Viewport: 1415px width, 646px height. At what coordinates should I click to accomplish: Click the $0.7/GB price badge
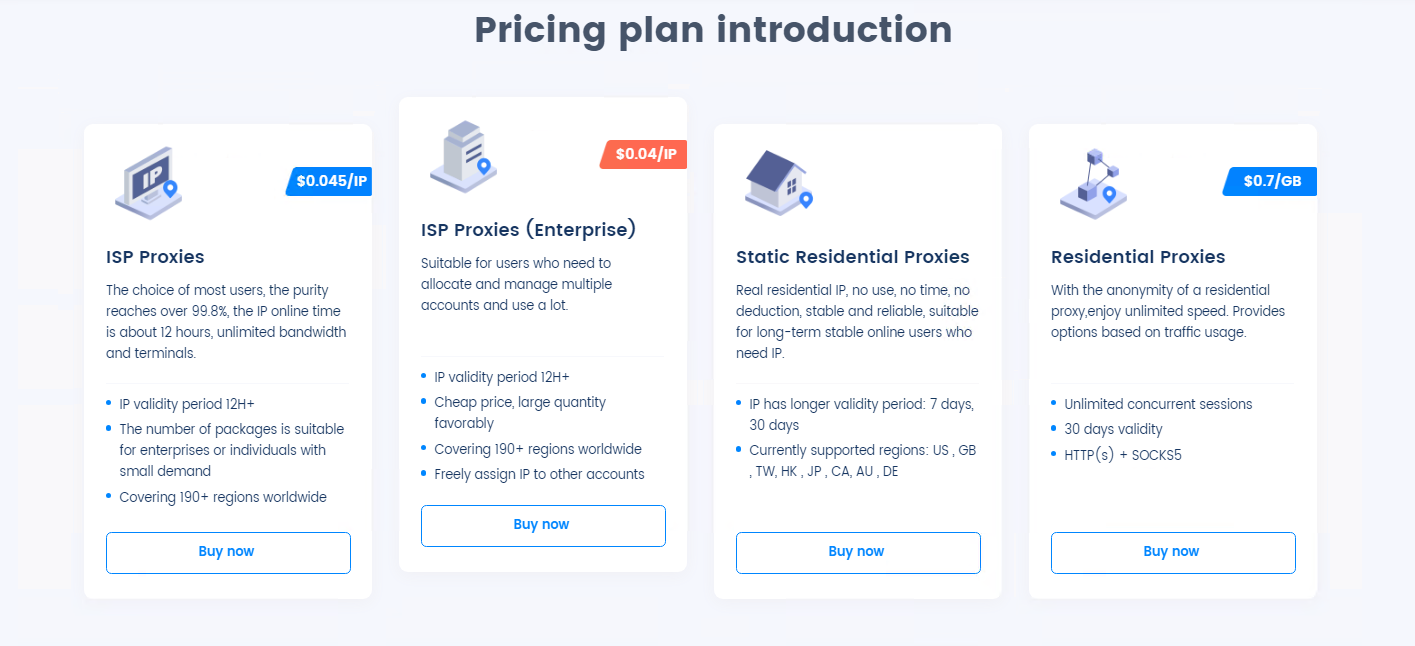tap(1270, 181)
